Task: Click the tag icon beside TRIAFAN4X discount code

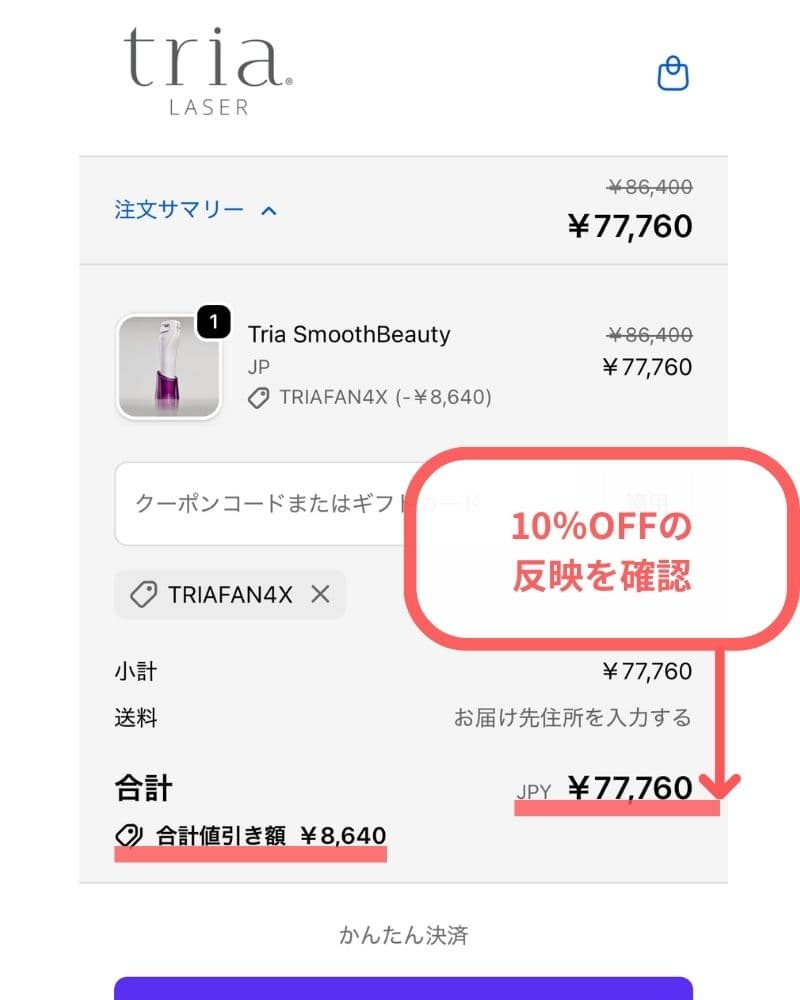Action: 260,397
